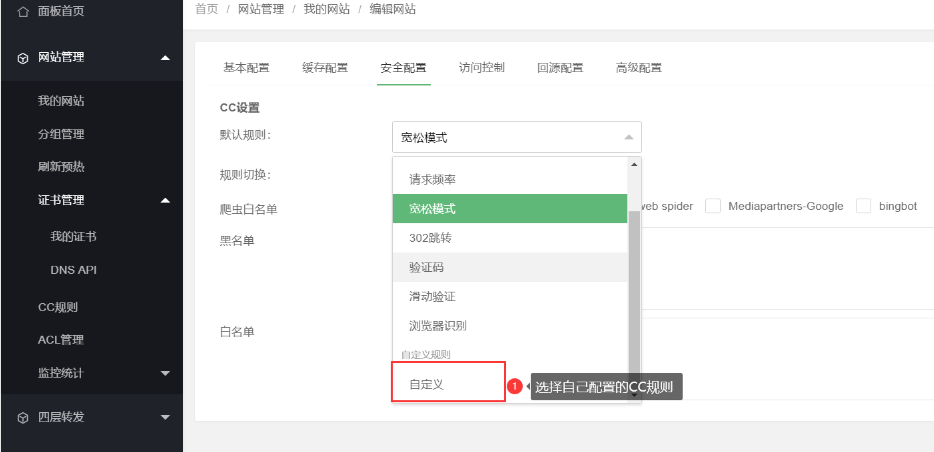Open 我的网站 in the sidebar

click(x=61, y=101)
